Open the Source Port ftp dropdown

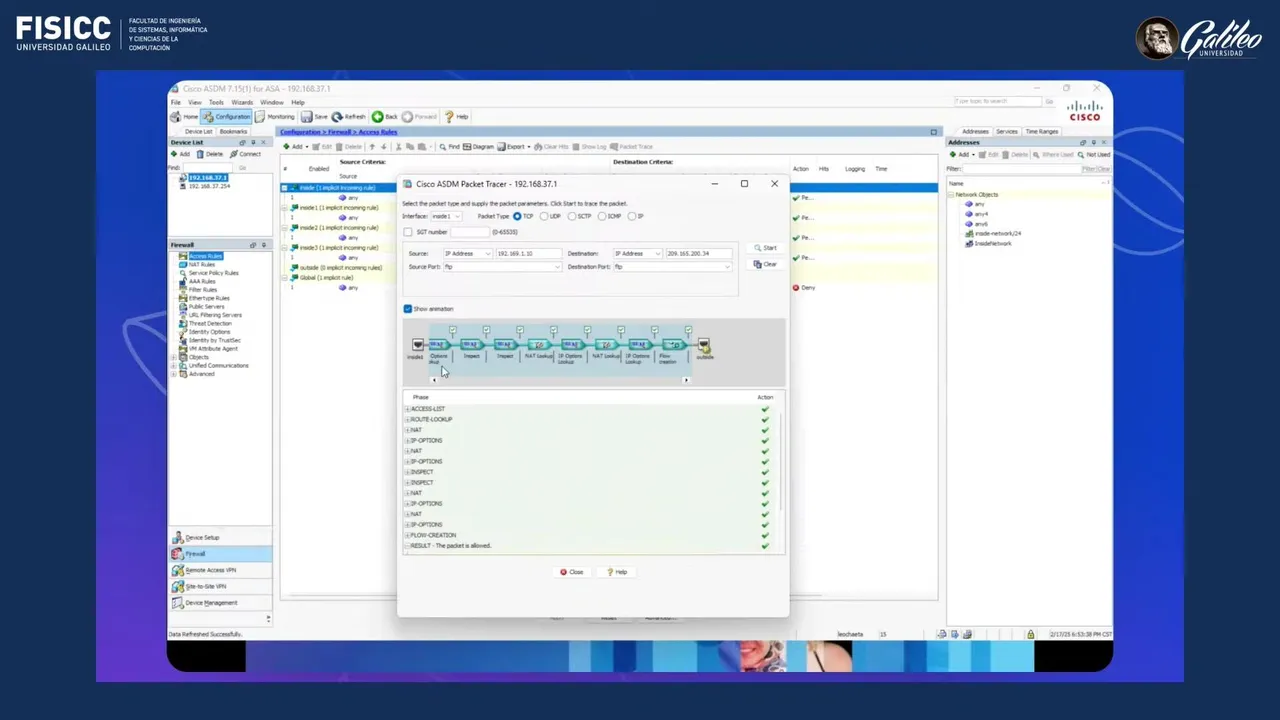pos(502,267)
